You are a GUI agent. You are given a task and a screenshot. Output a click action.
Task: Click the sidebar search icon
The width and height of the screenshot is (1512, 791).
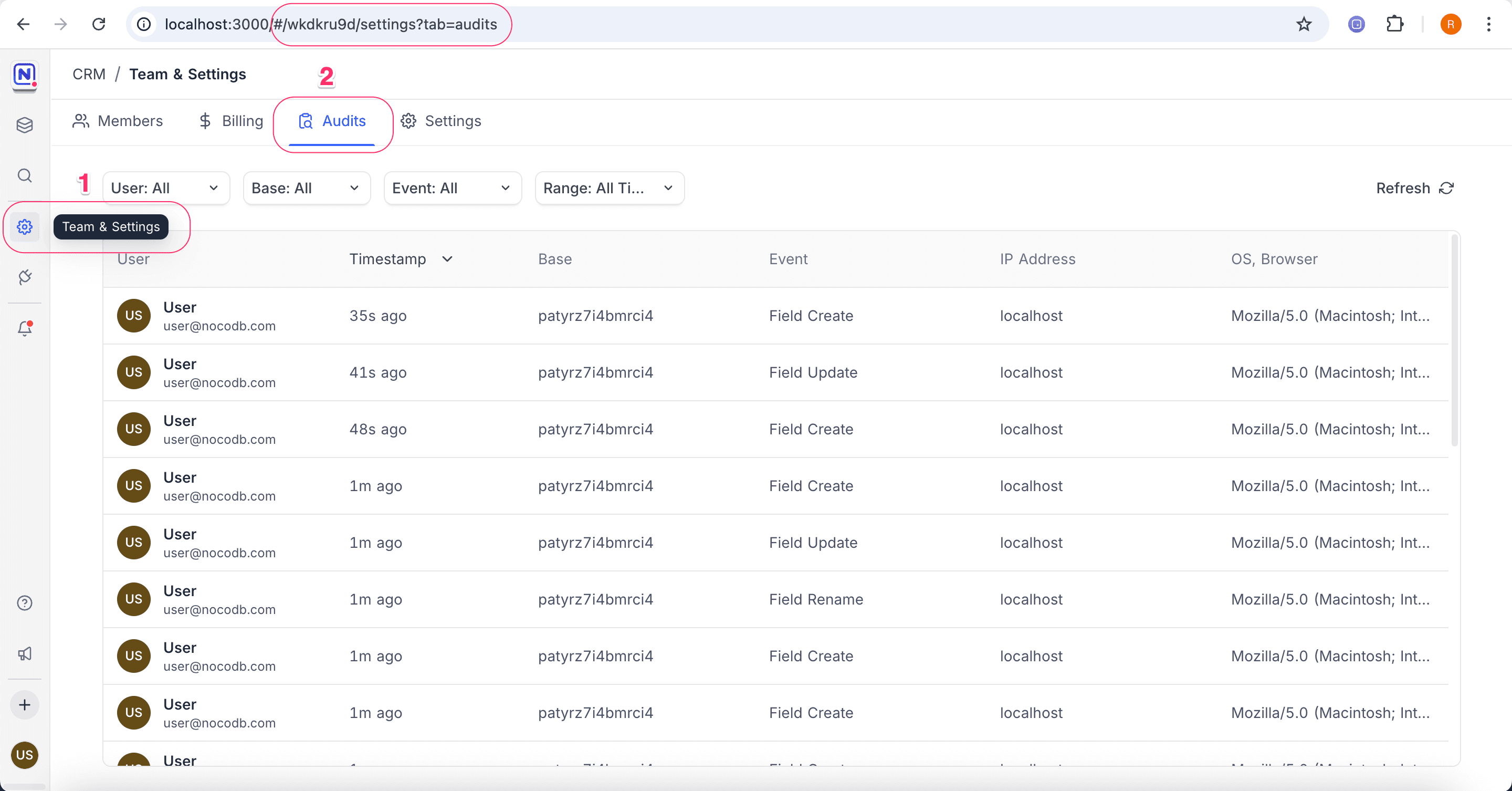[25, 175]
